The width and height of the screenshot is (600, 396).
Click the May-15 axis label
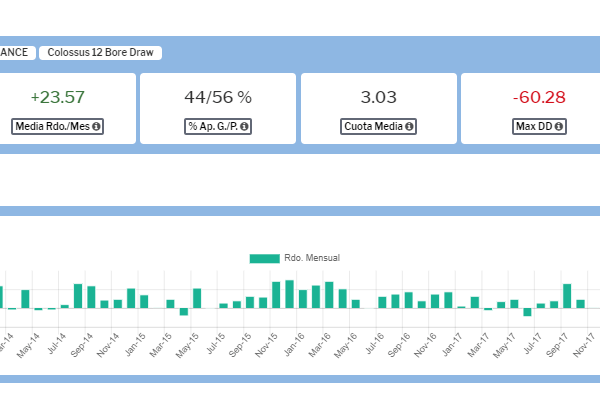point(187,345)
